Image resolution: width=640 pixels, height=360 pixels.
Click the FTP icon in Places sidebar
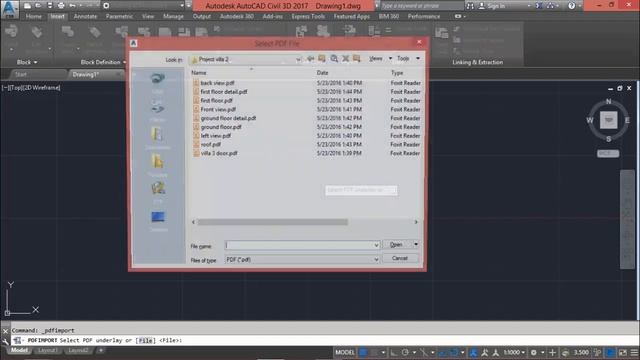coord(158,188)
